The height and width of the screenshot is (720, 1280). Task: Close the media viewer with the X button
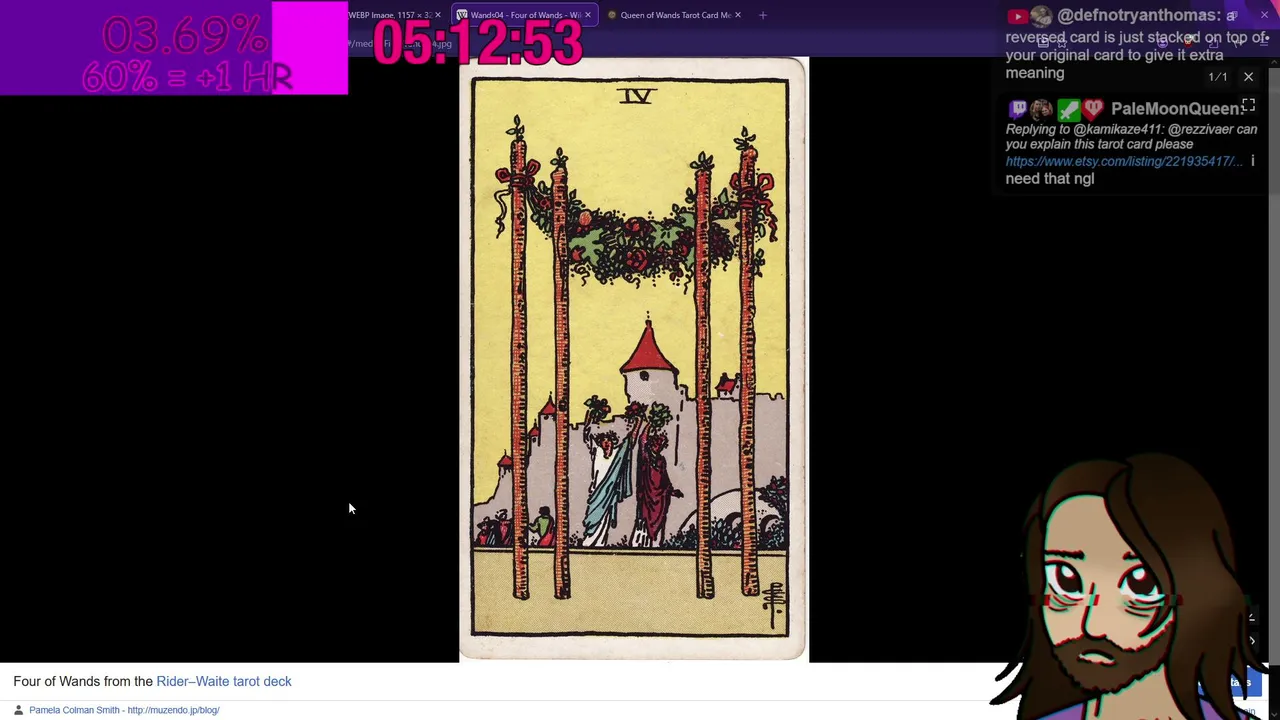tap(1248, 77)
